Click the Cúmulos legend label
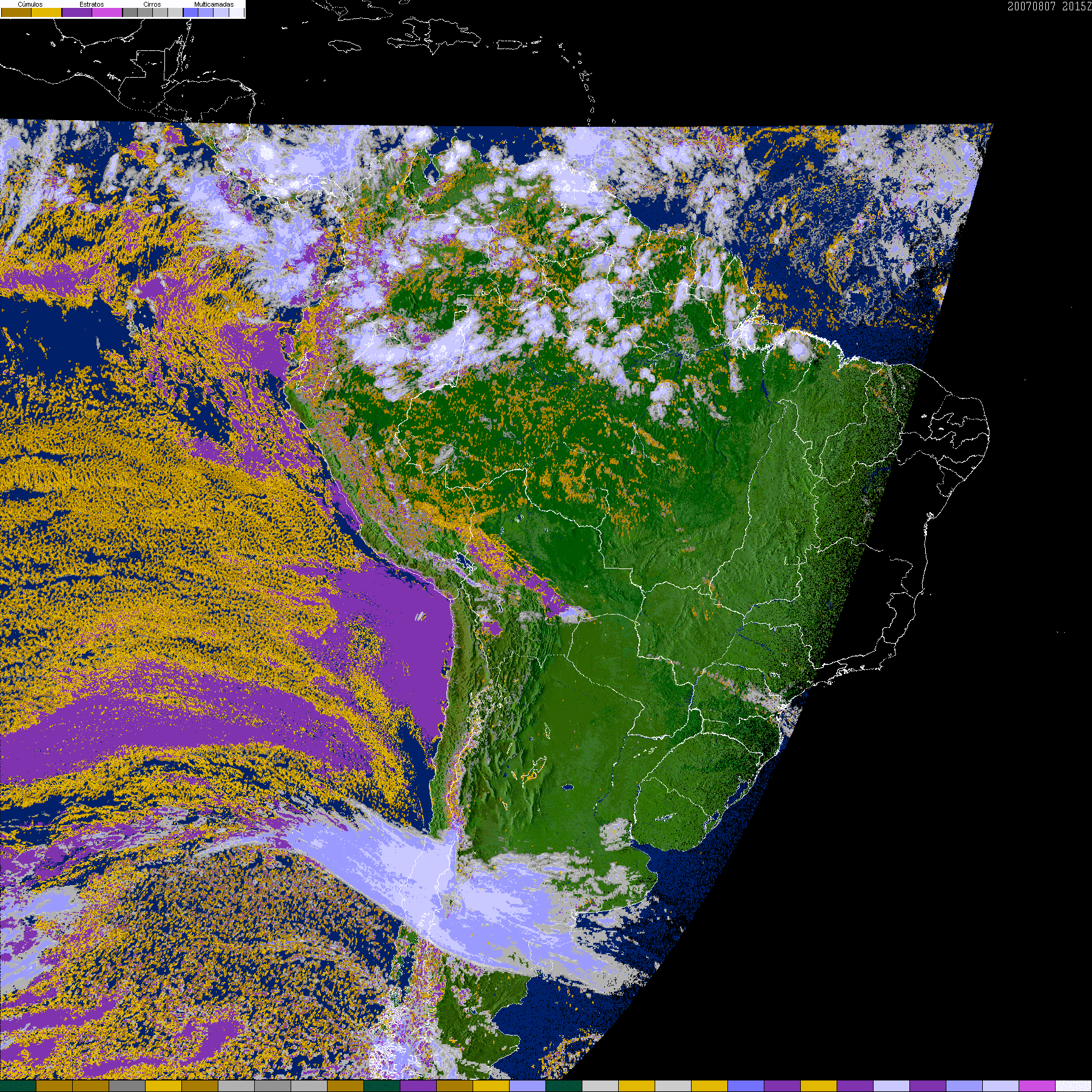Image resolution: width=1092 pixels, height=1092 pixels. pos(30,4)
